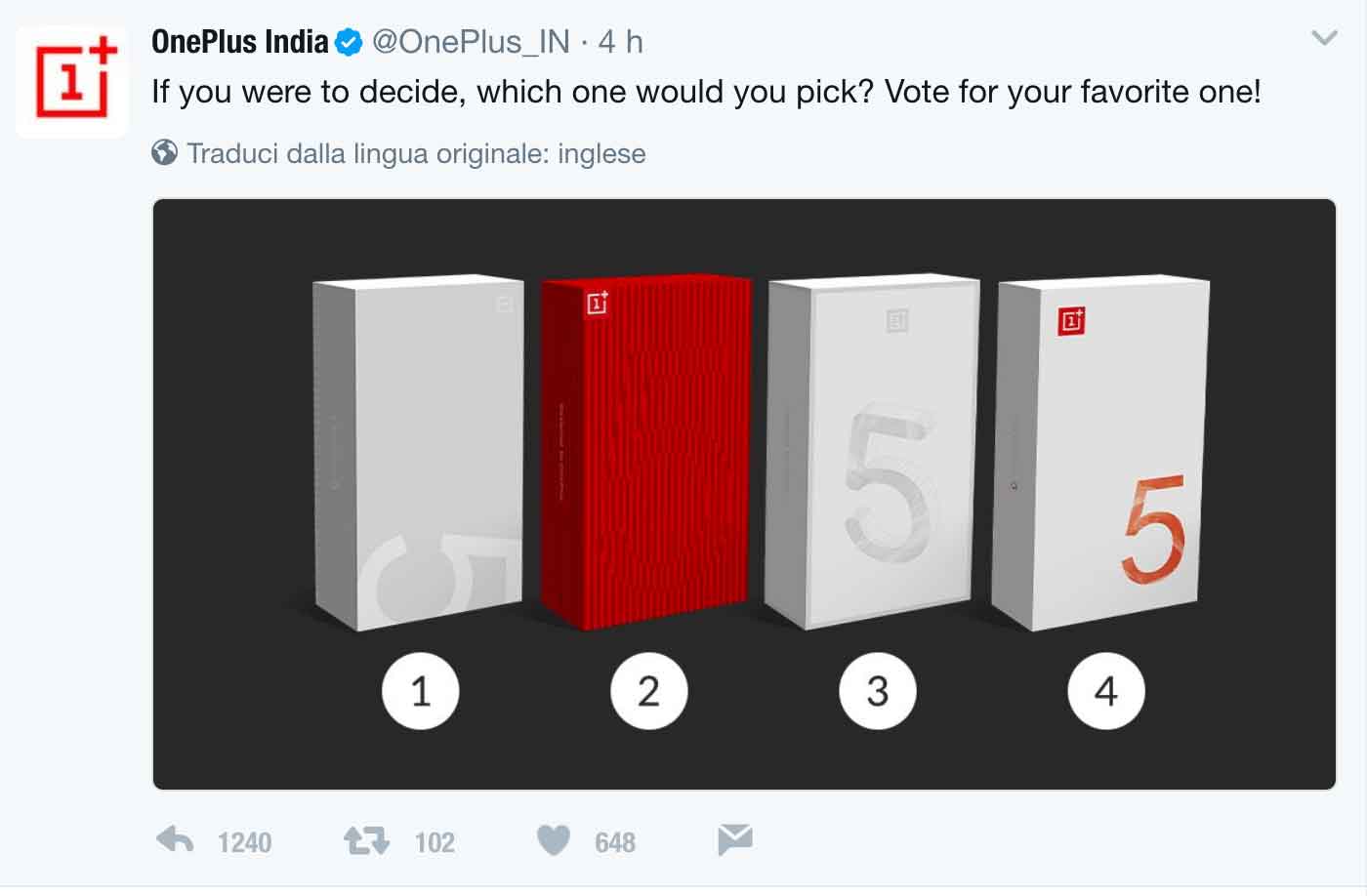Click the blue verified badge beside OnePlus India

pyautogui.click(x=347, y=41)
